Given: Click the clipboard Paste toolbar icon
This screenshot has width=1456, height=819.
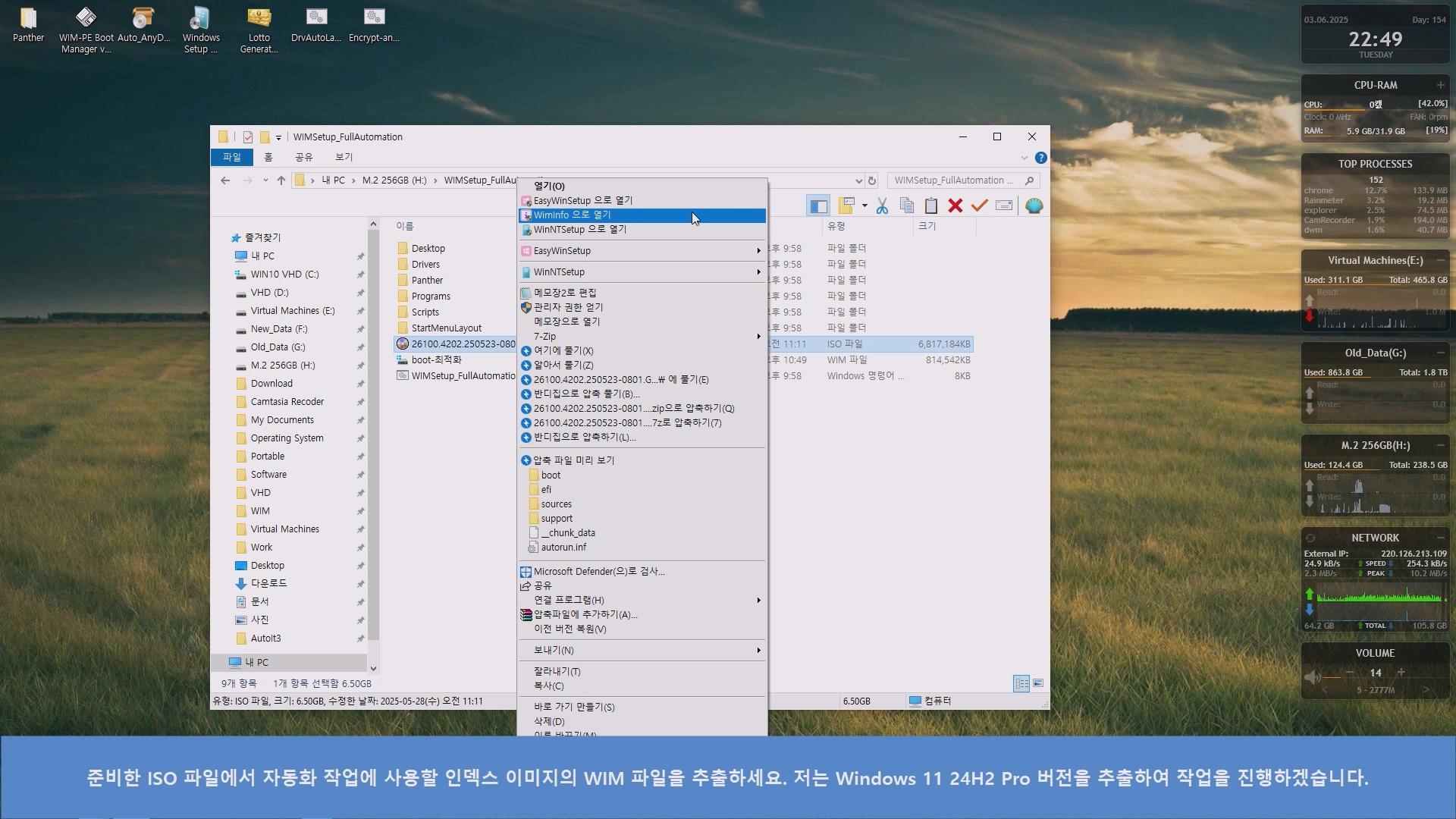Looking at the screenshot, I should (930, 206).
